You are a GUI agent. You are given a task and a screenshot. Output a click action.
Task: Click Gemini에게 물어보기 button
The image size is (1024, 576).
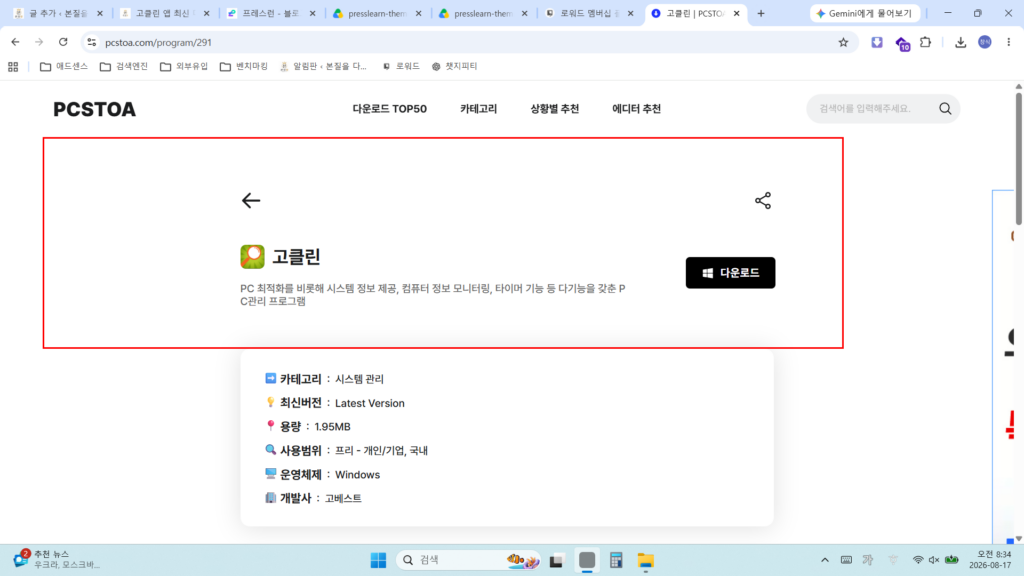tap(864, 13)
